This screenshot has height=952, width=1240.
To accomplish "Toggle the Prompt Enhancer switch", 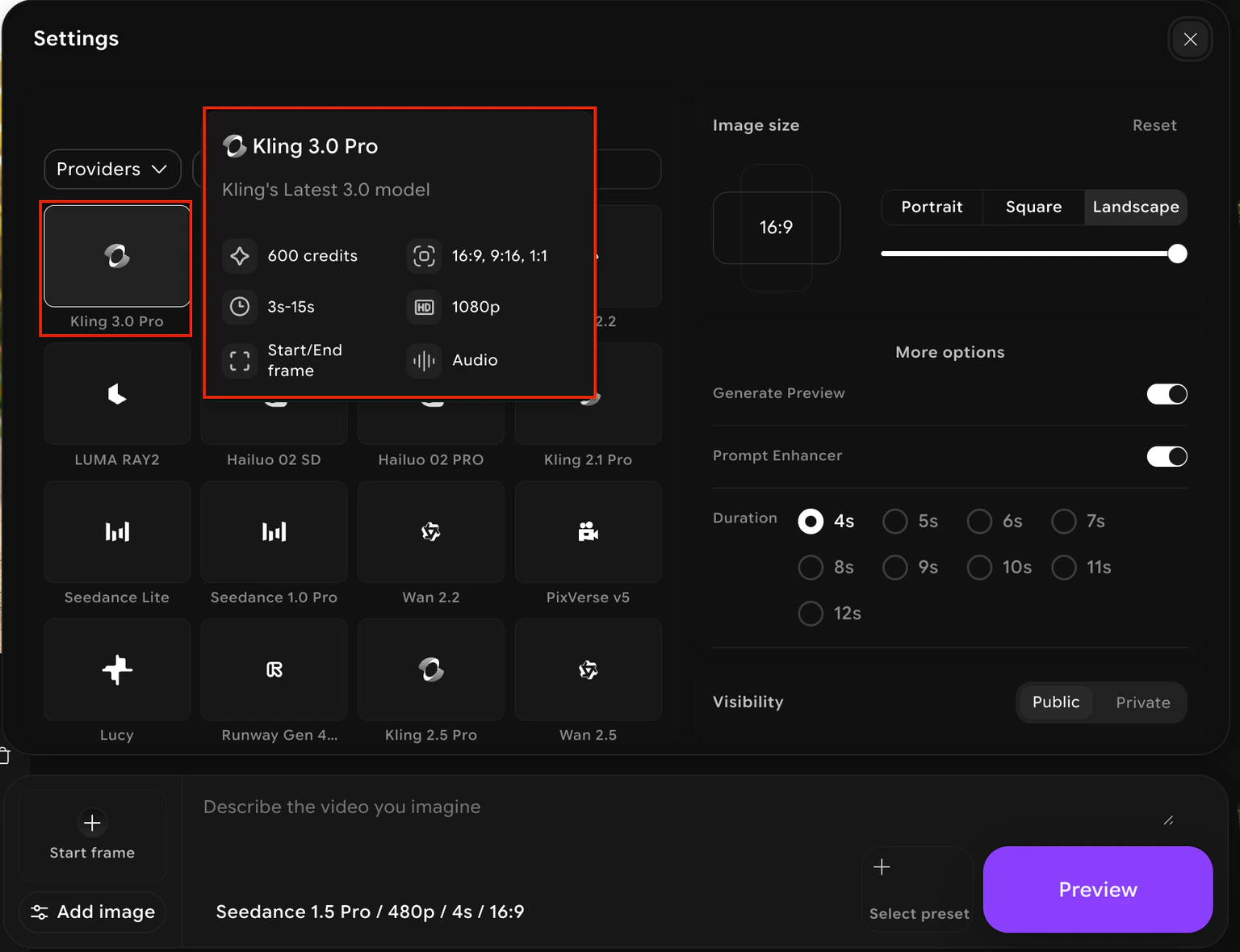I will point(1167,456).
